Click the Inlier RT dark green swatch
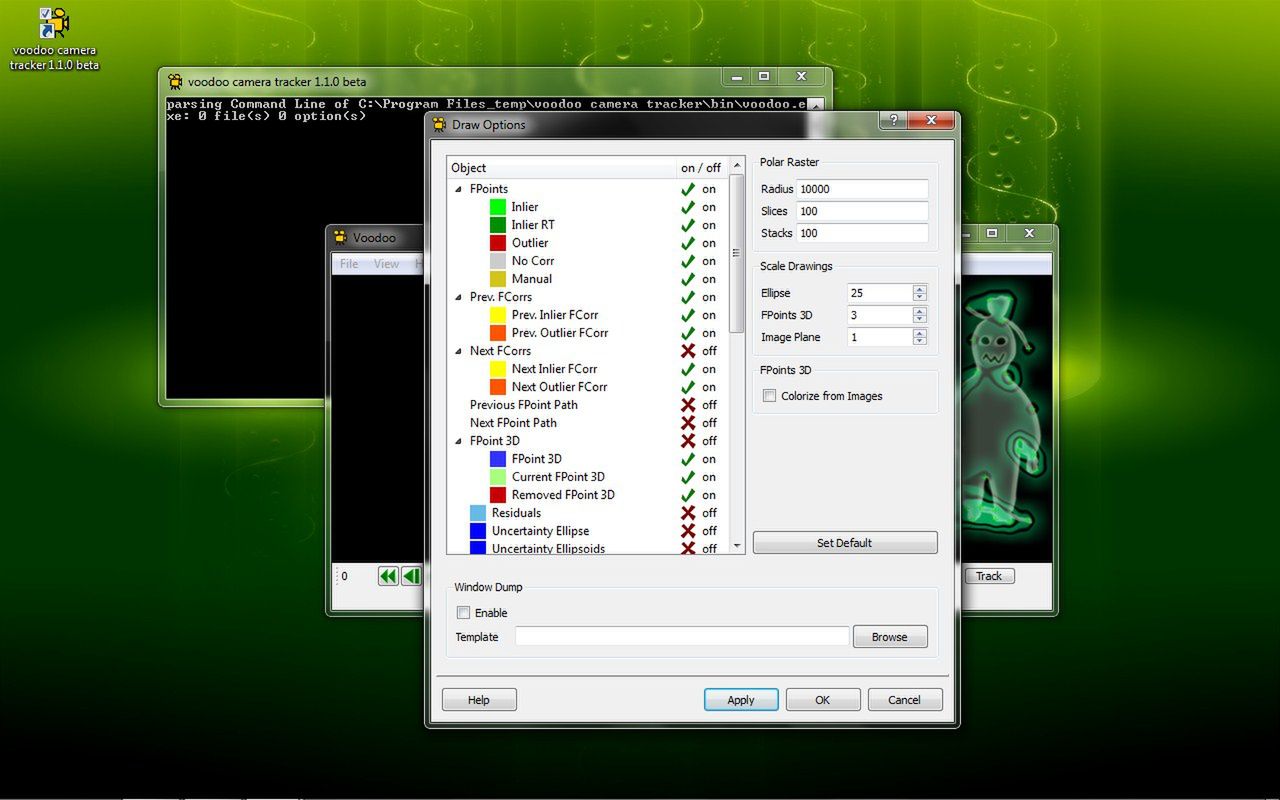Image resolution: width=1280 pixels, height=800 pixels. 498,225
